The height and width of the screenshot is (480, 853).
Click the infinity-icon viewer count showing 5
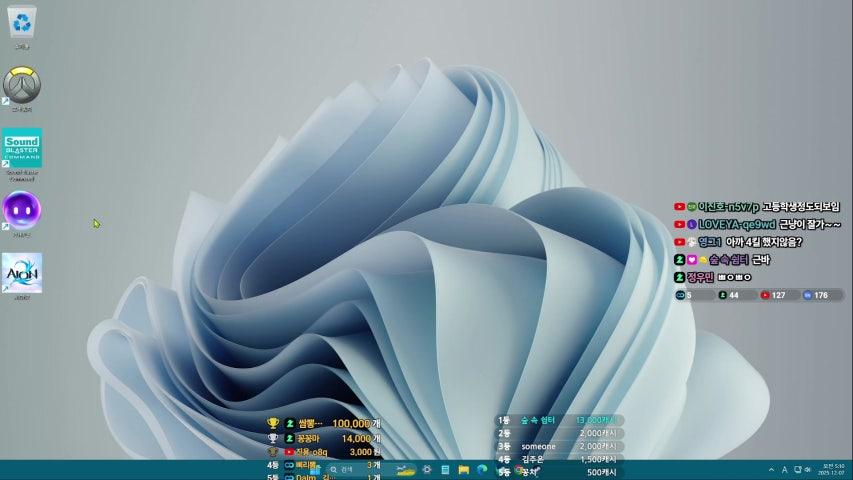coord(684,295)
